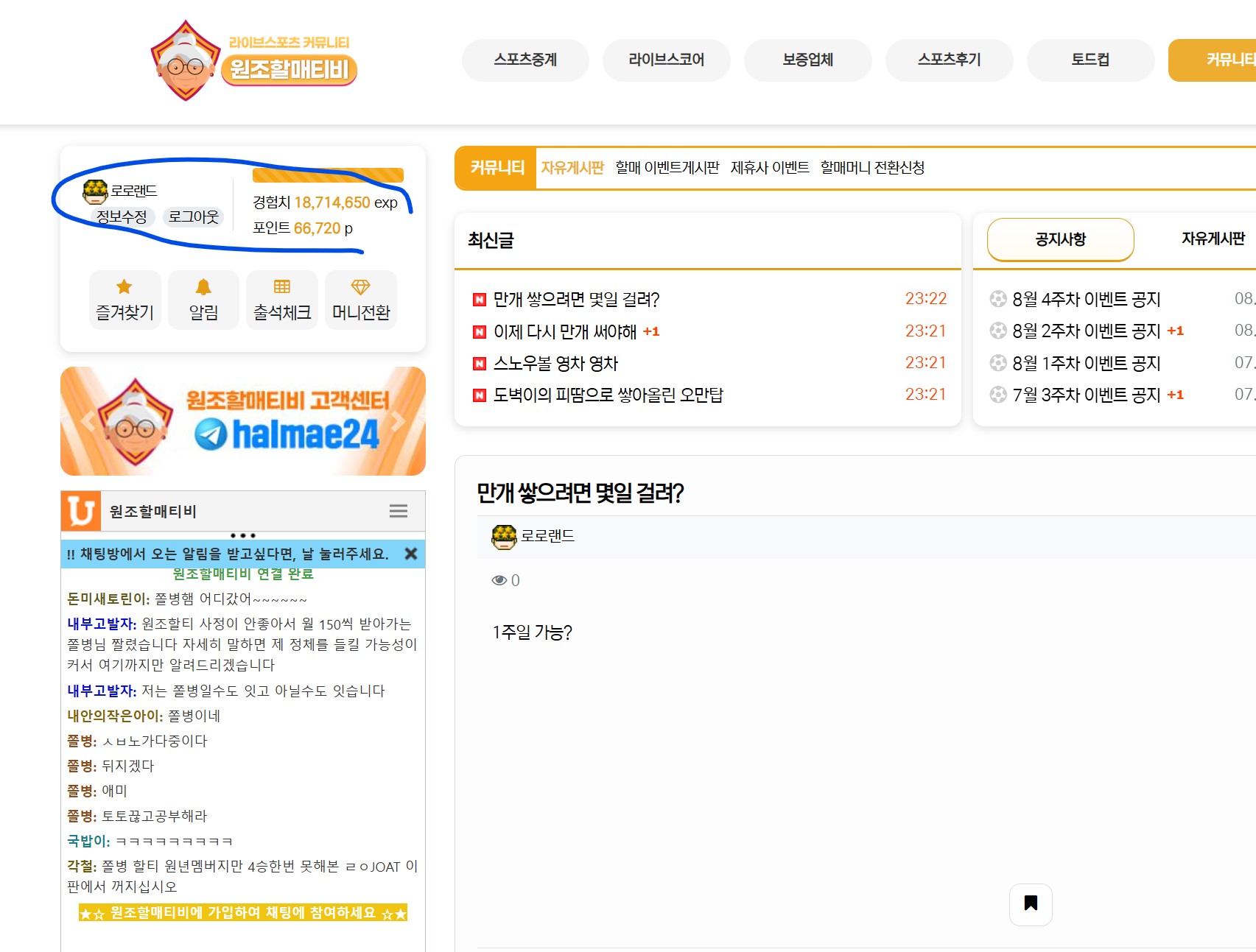This screenshot has height=952, width=1256.
Task: Open post 스노우볼 영차 영차
Action: pyautogui.click(x=555, y=363)
